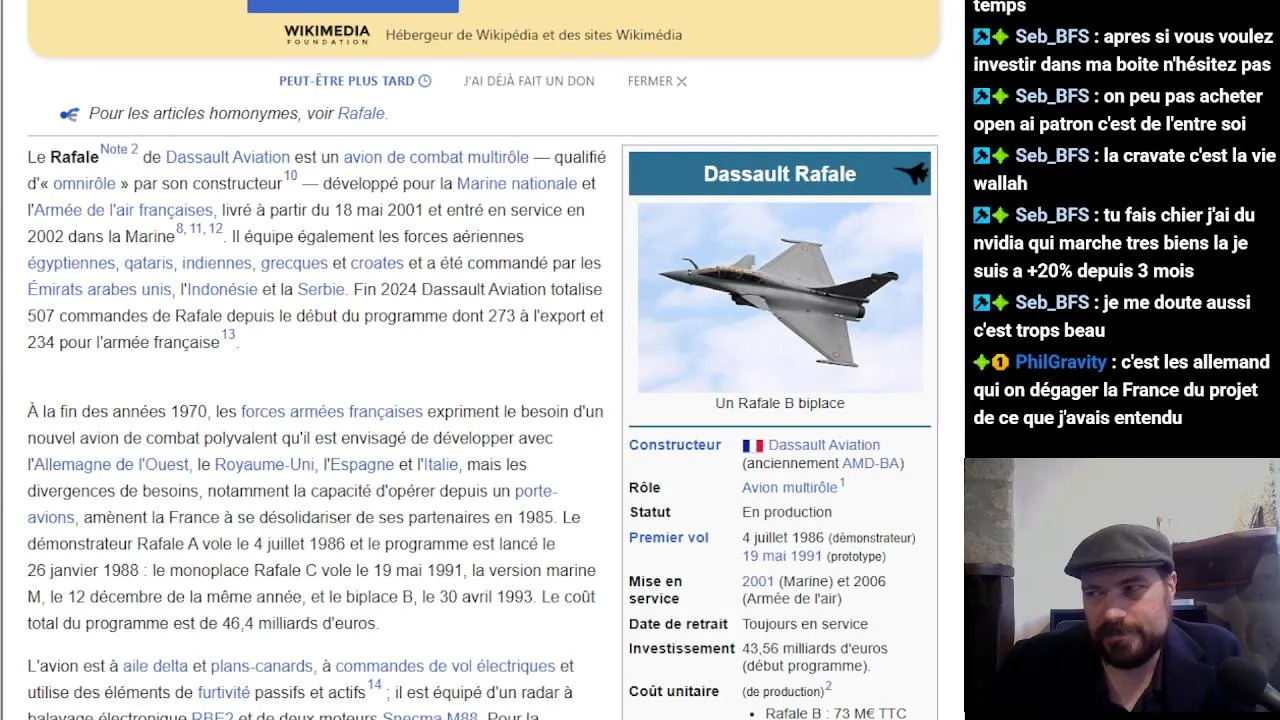Click the égyptiennes link

point(71,263)
